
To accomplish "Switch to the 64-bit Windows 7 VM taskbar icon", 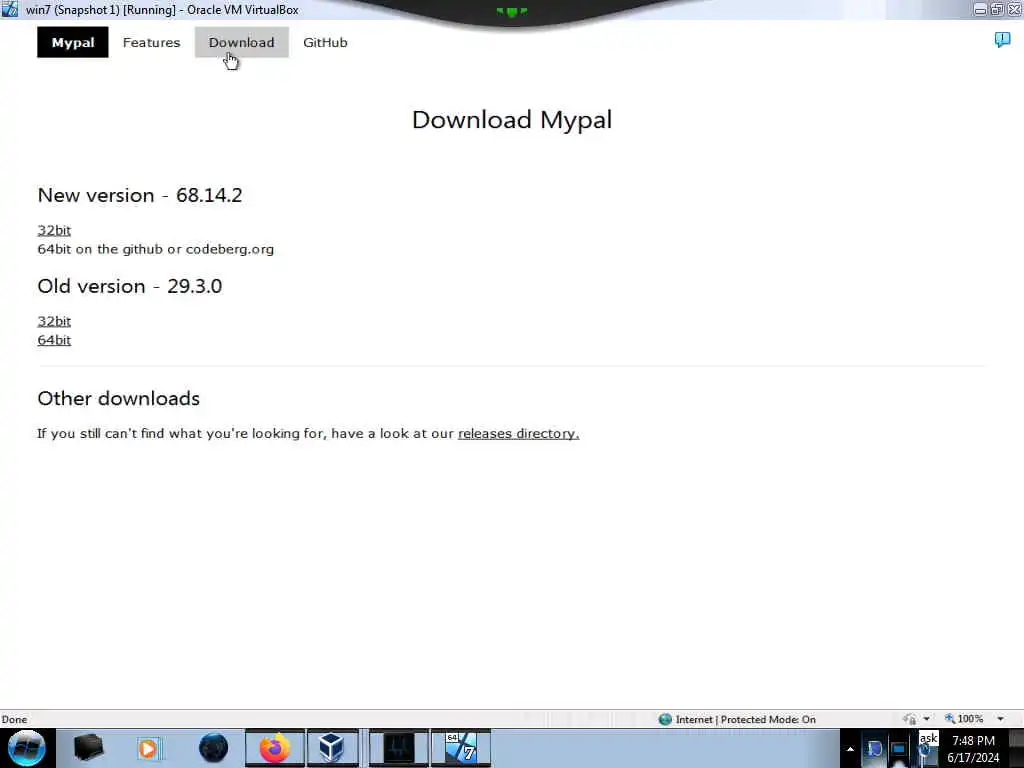I will [461, 748].
